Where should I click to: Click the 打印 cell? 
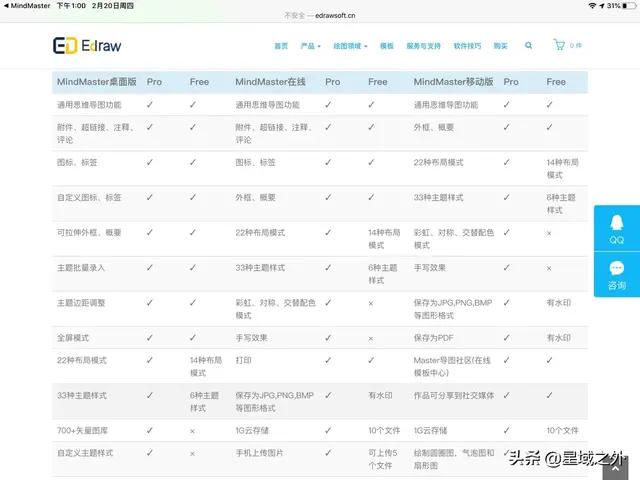(x=243, y=360)
